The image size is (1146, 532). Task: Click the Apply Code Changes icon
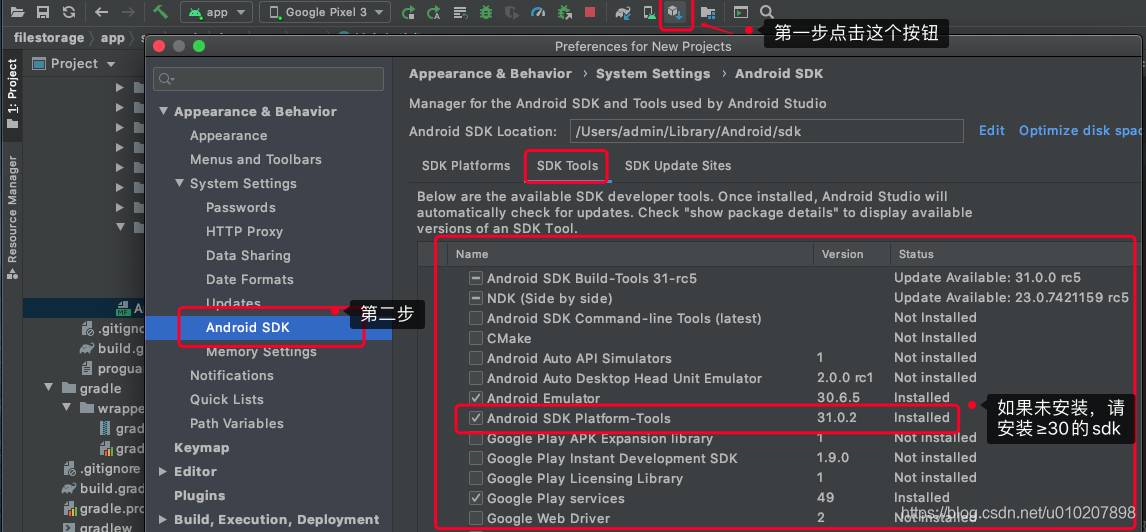tap(460, 12)
